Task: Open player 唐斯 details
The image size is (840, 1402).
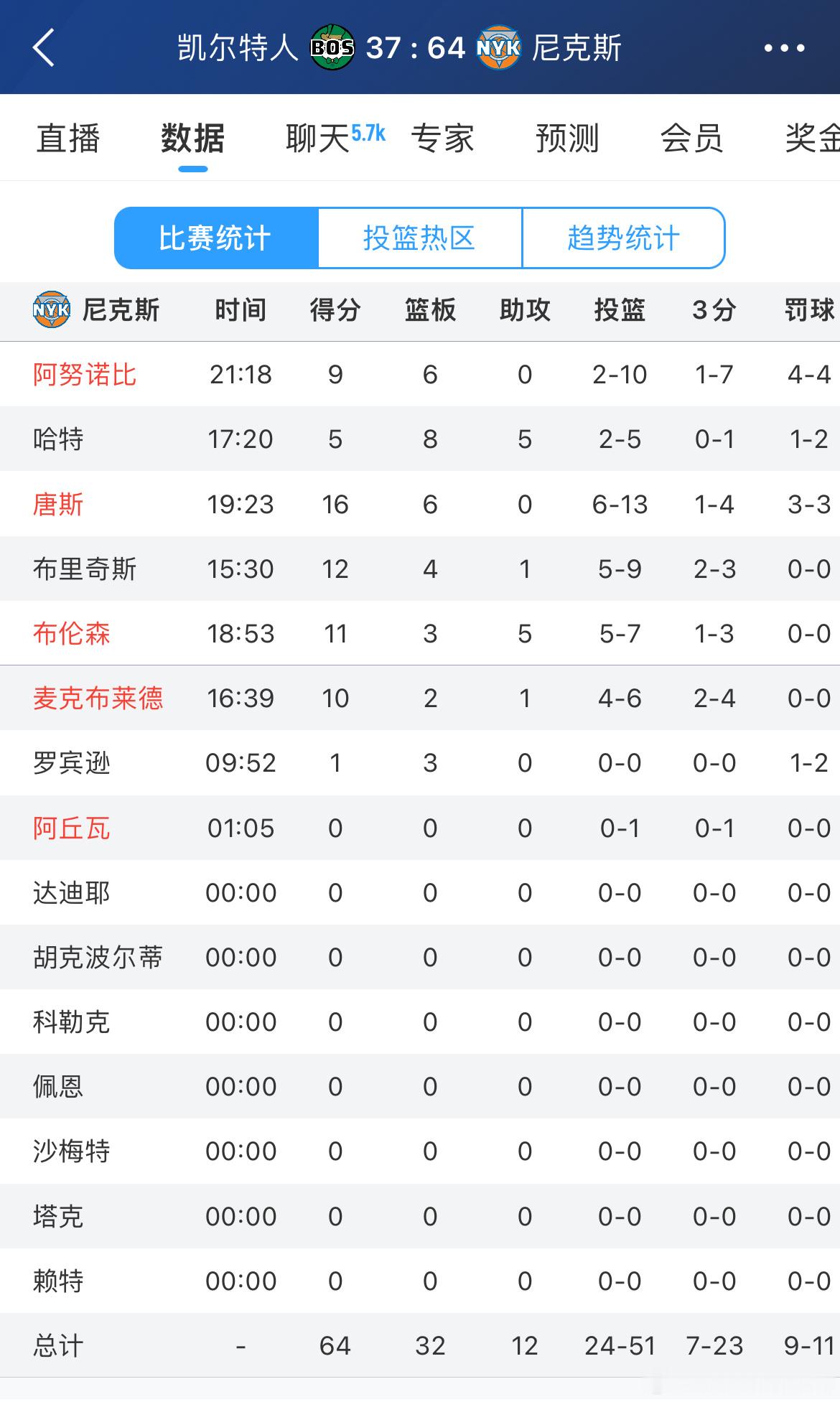Action: (58, 504)
